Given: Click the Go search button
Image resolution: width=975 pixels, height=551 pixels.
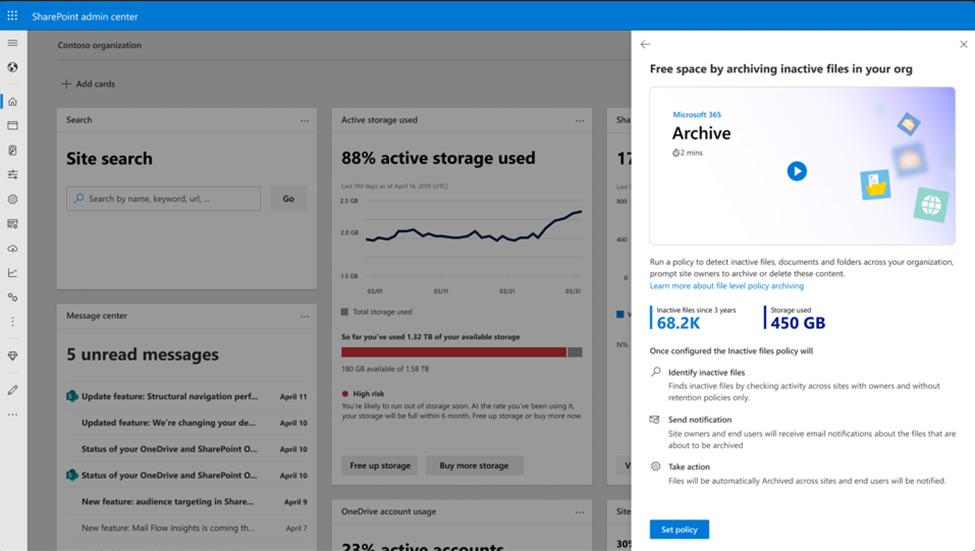Looking at the screenshot, I should tap(289, 198).
